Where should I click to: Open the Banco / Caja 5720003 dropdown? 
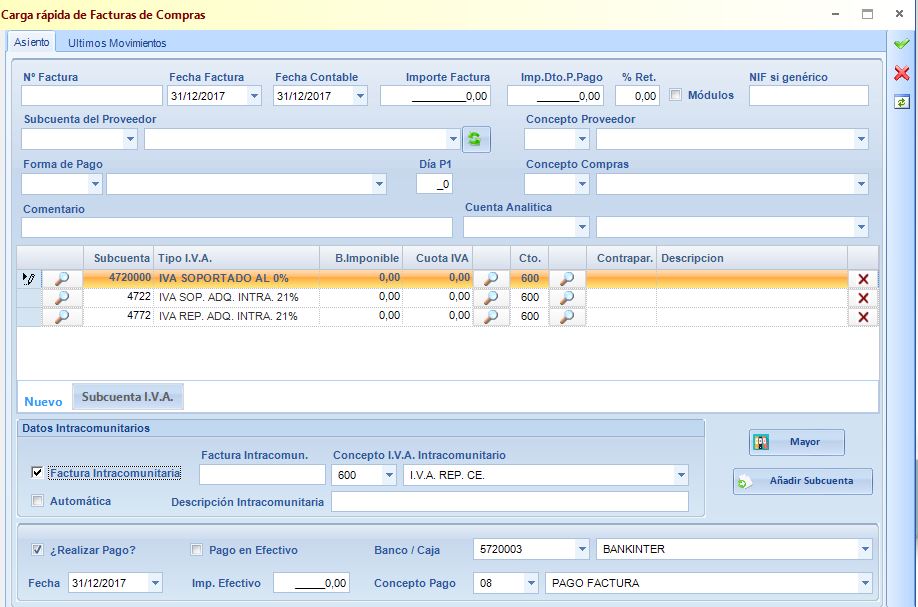click(582, 549)
